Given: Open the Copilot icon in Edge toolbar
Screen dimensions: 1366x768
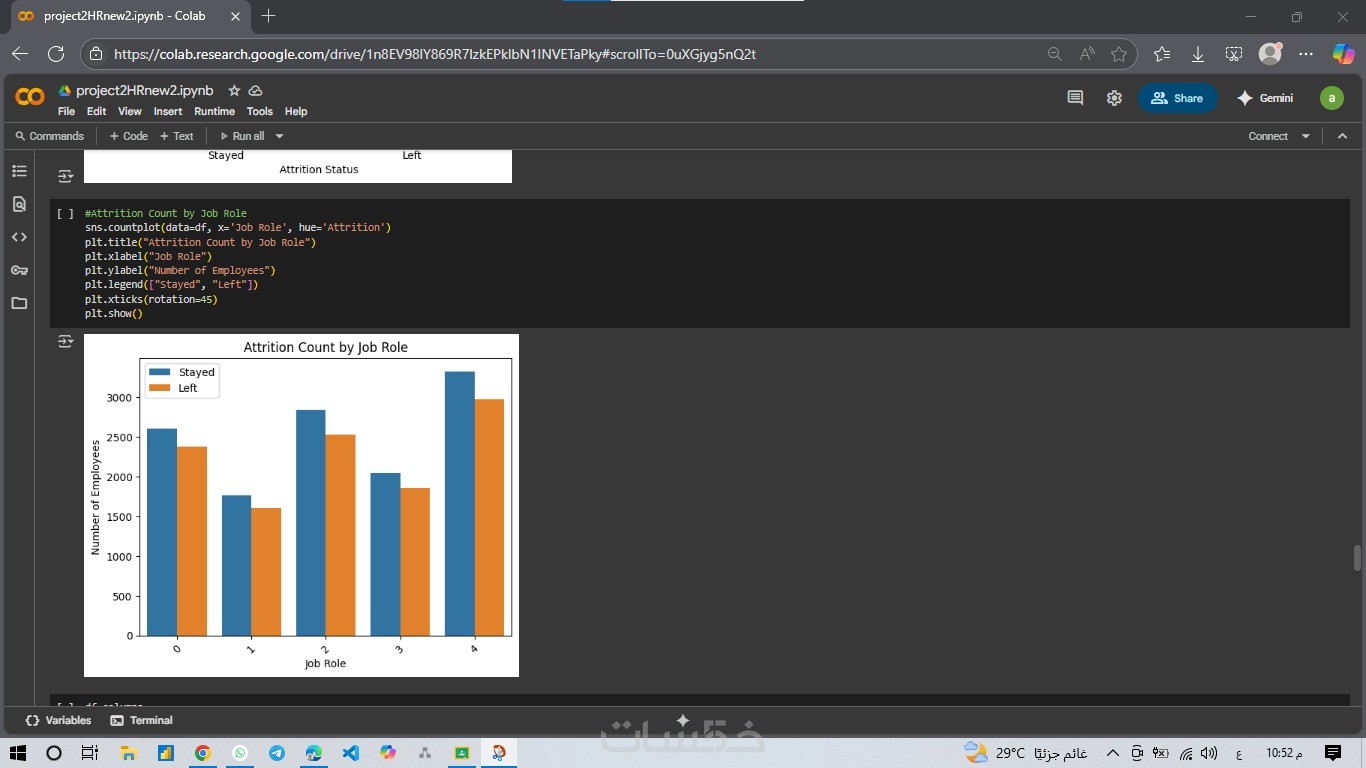Looking at the screenshot, I should tap(1343, 54).
